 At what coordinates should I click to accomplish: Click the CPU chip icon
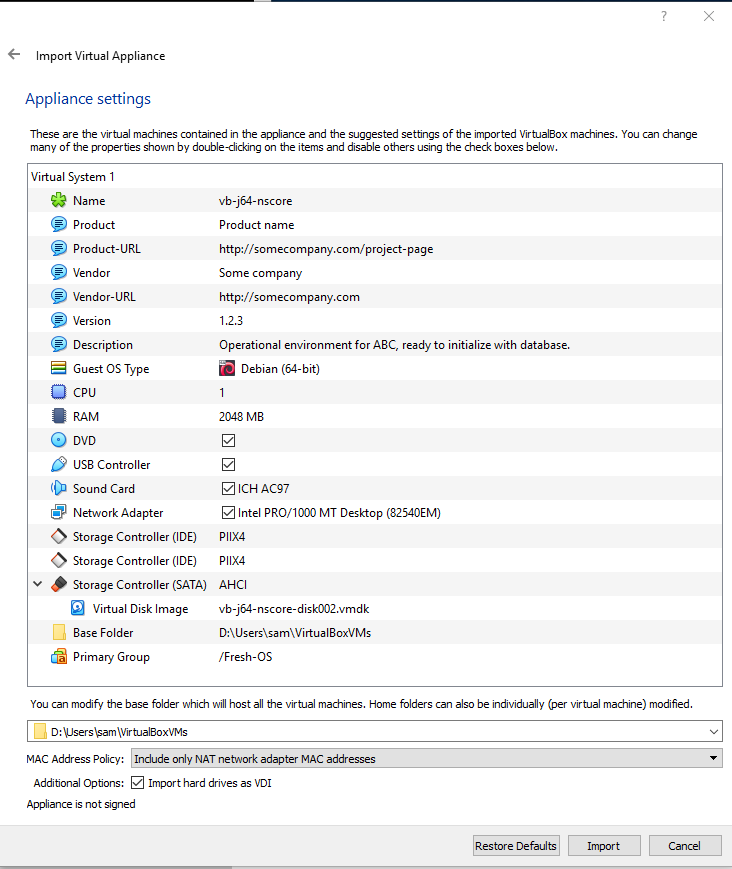[x=59, y=392]
